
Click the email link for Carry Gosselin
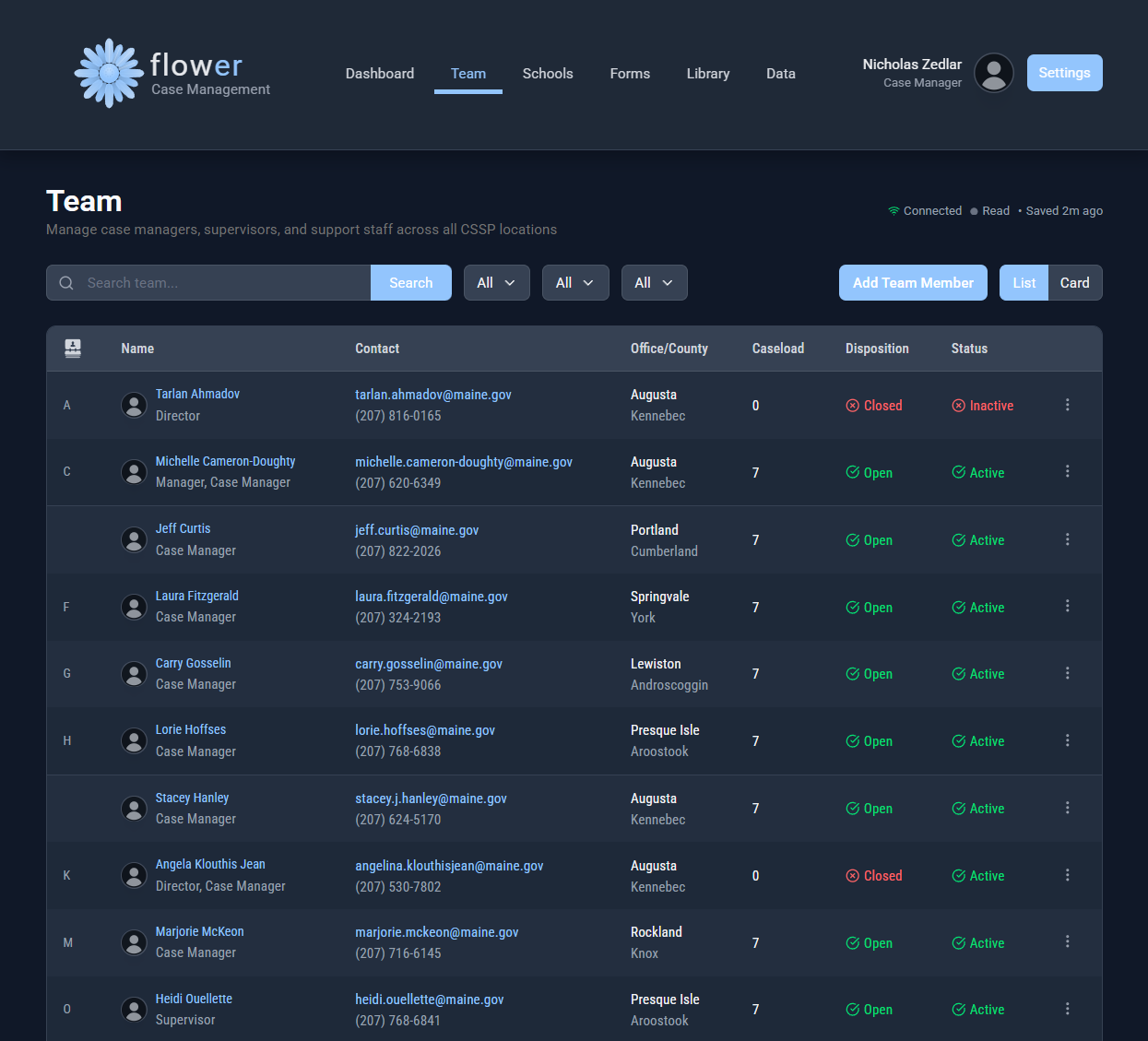[x=429, y=664]
